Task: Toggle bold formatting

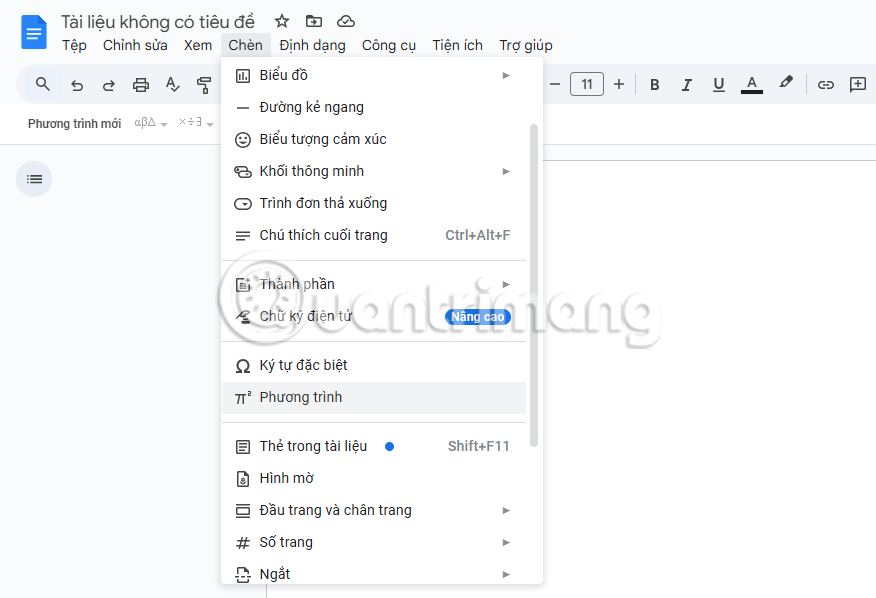Action: 655,84
